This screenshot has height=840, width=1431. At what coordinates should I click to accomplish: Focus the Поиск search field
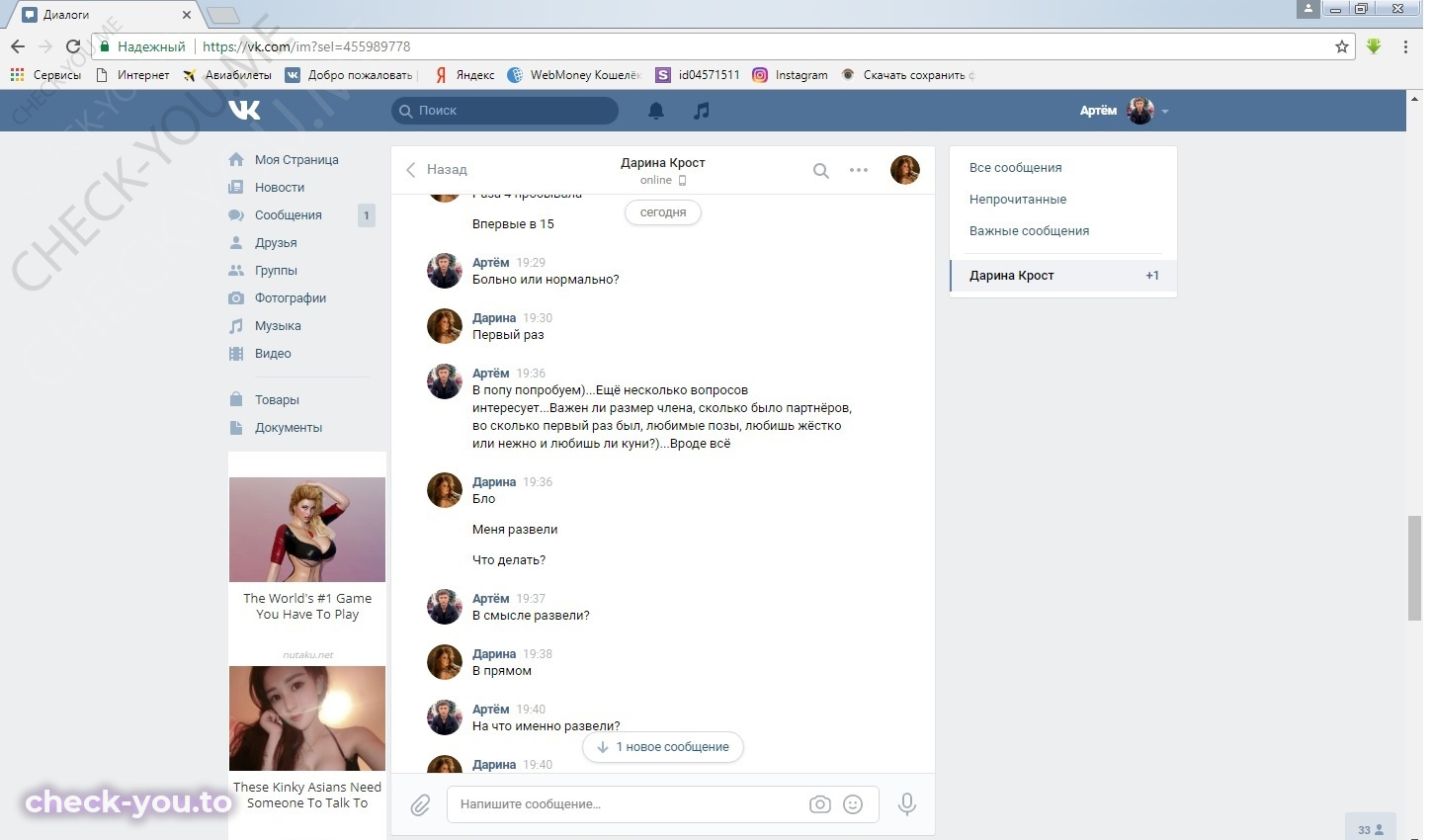pos(505,111)
